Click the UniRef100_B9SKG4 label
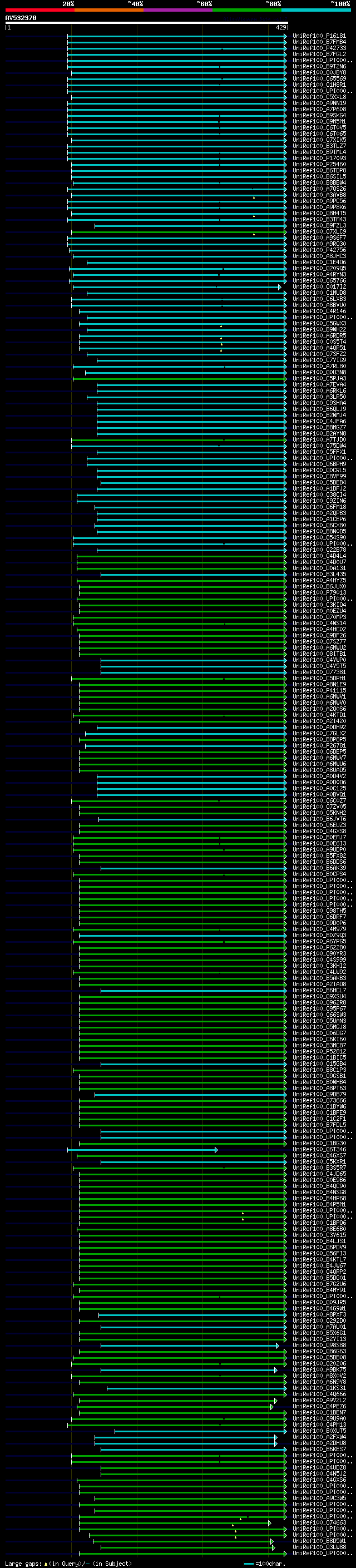The image size is (356, 1568). pos(319,115)
